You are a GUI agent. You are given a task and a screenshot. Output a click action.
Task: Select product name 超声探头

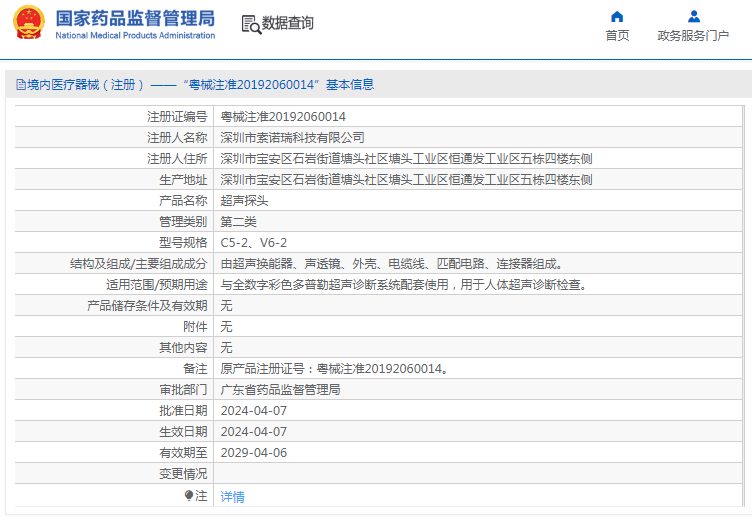244,201
